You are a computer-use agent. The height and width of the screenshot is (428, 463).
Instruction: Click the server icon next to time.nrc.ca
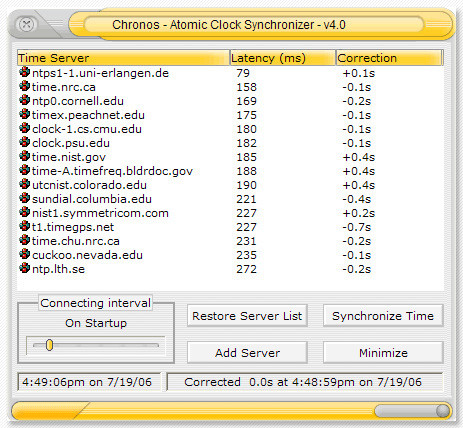pos(25,86)
